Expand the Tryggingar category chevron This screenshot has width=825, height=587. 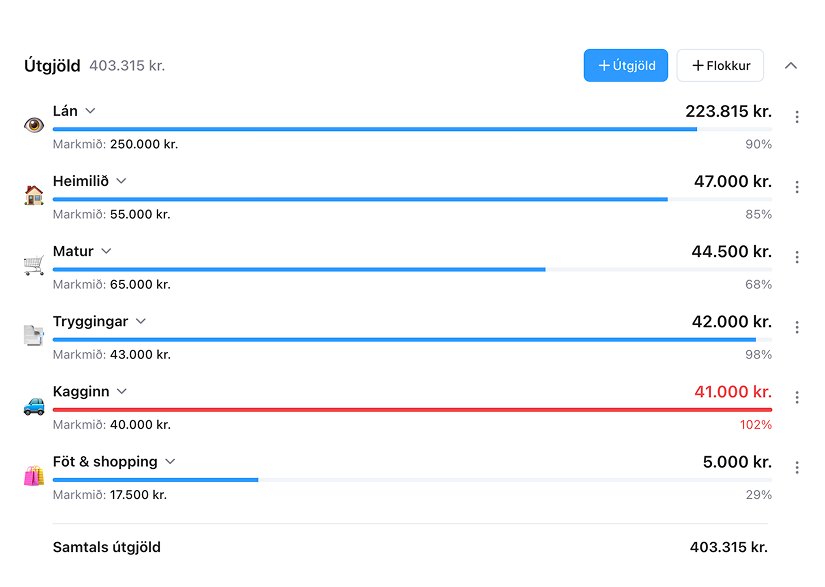141,321
